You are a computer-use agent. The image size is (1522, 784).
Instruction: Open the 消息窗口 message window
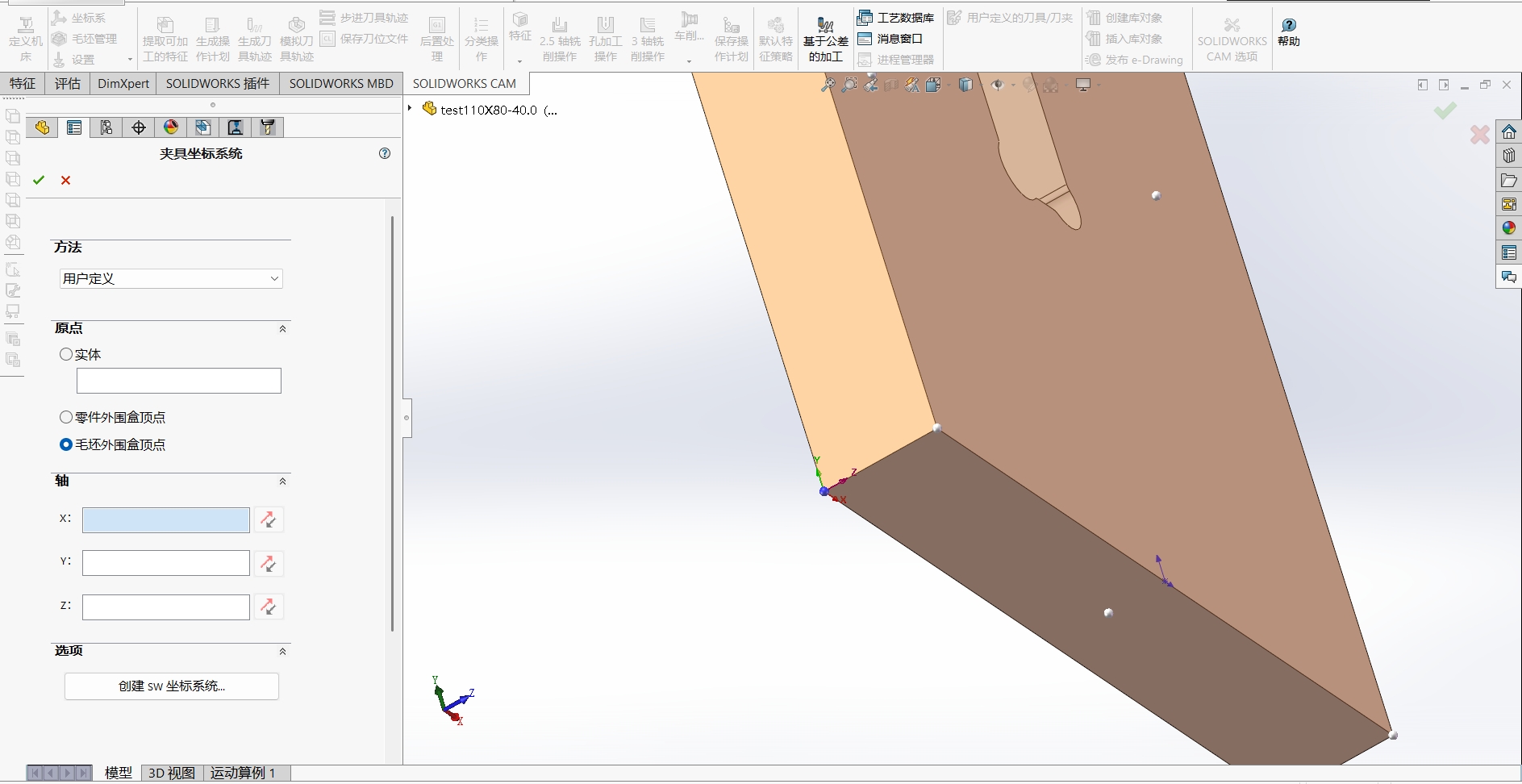890,39
